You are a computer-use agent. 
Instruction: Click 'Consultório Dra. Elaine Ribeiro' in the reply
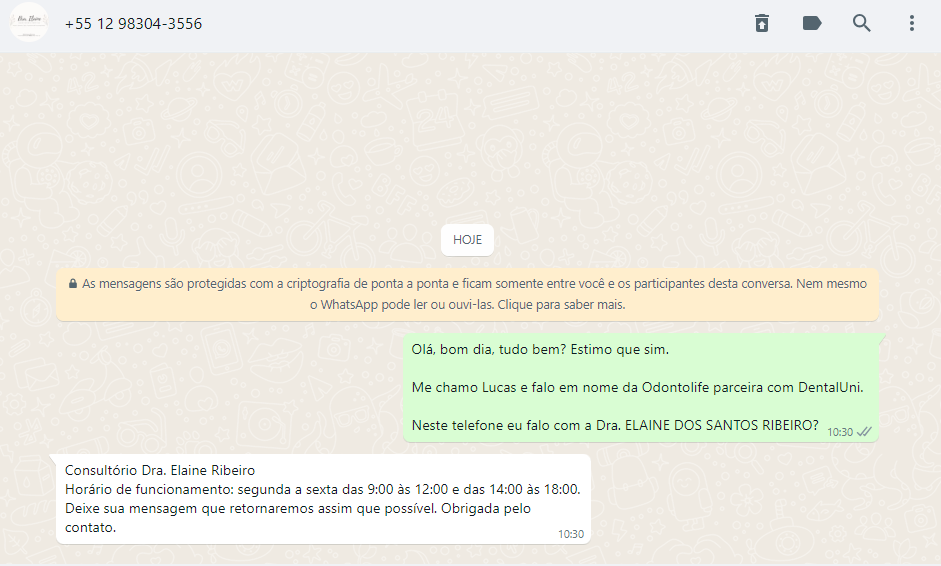click(x=160, y=470)
